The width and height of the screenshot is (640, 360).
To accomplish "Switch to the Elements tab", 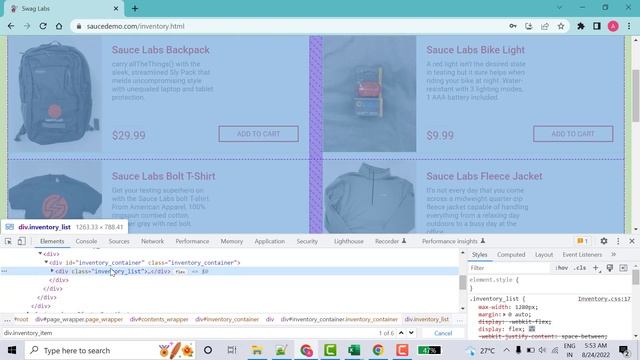I will coord(52,241).
